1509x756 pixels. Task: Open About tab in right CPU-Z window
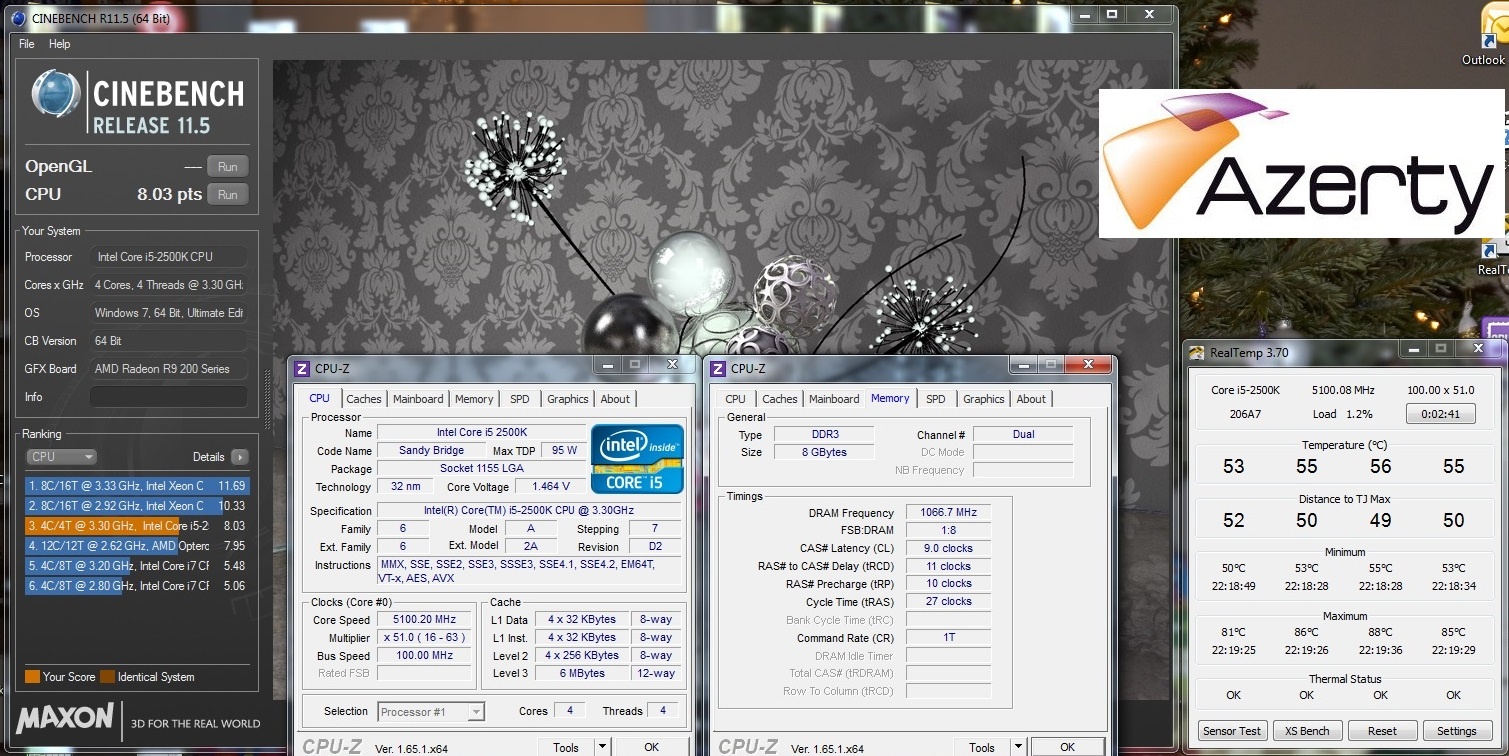point(1031,399)
